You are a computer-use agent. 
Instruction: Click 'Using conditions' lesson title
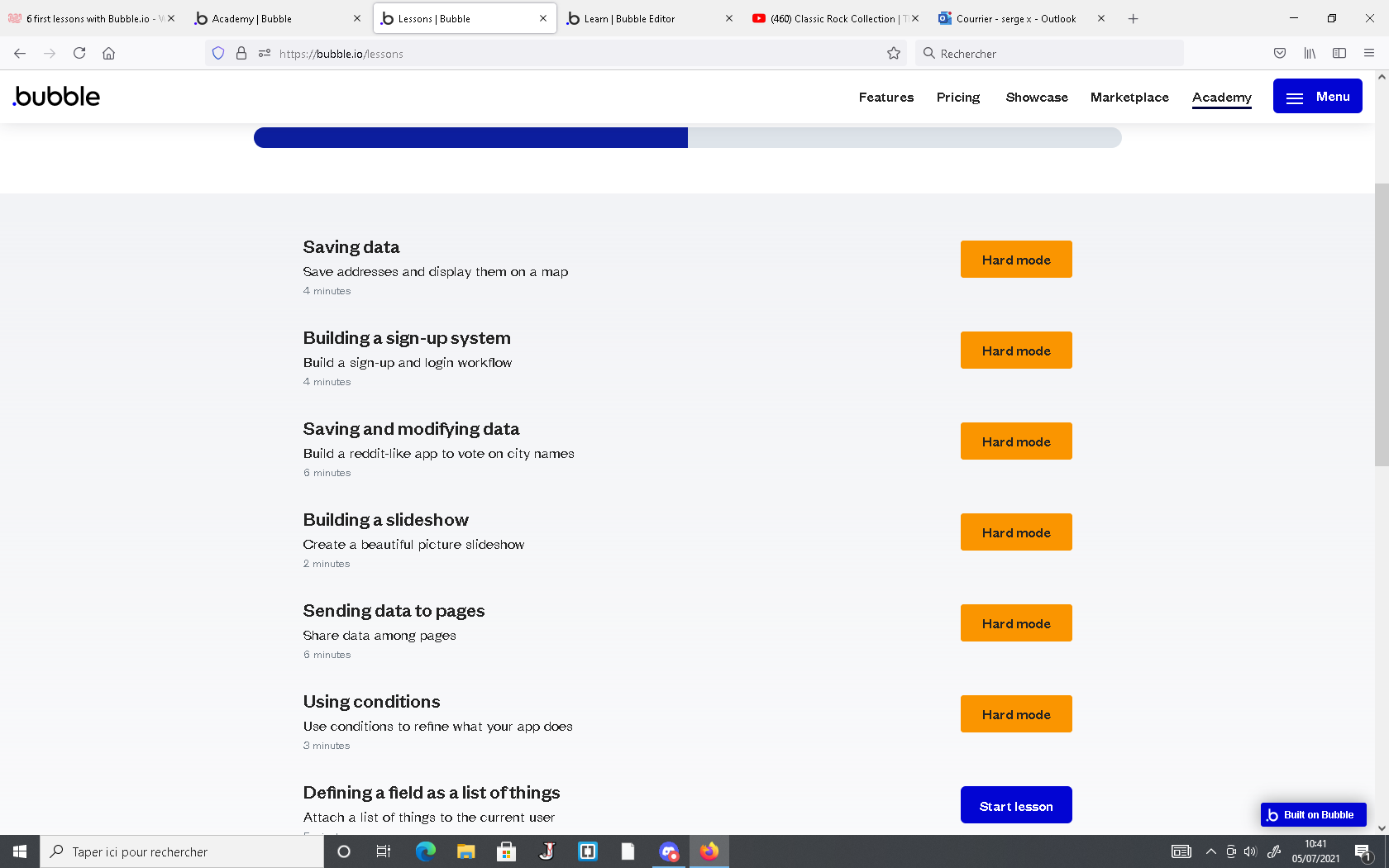[x=372, y=702]
